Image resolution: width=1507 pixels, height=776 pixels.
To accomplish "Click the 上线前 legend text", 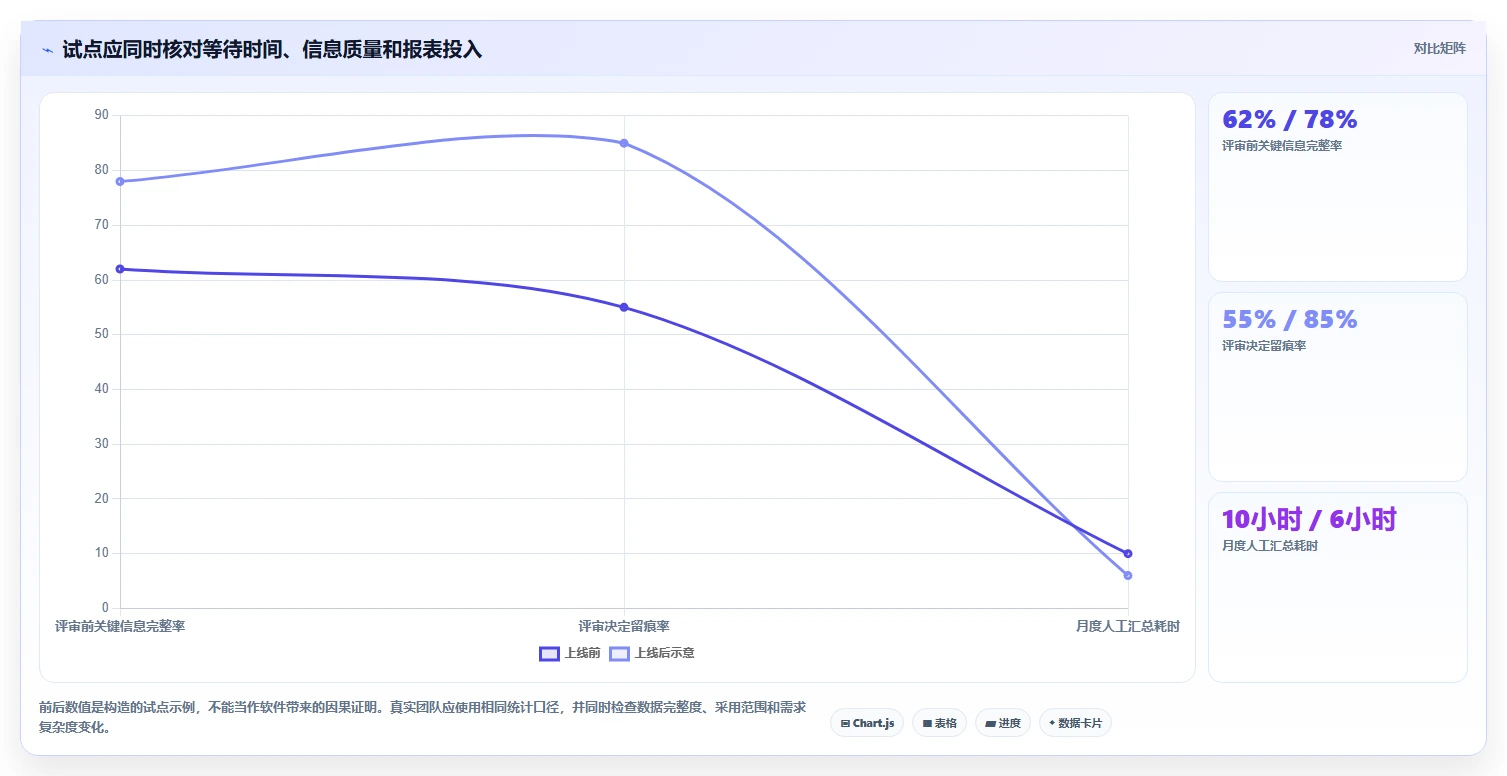I will [582, 653].
